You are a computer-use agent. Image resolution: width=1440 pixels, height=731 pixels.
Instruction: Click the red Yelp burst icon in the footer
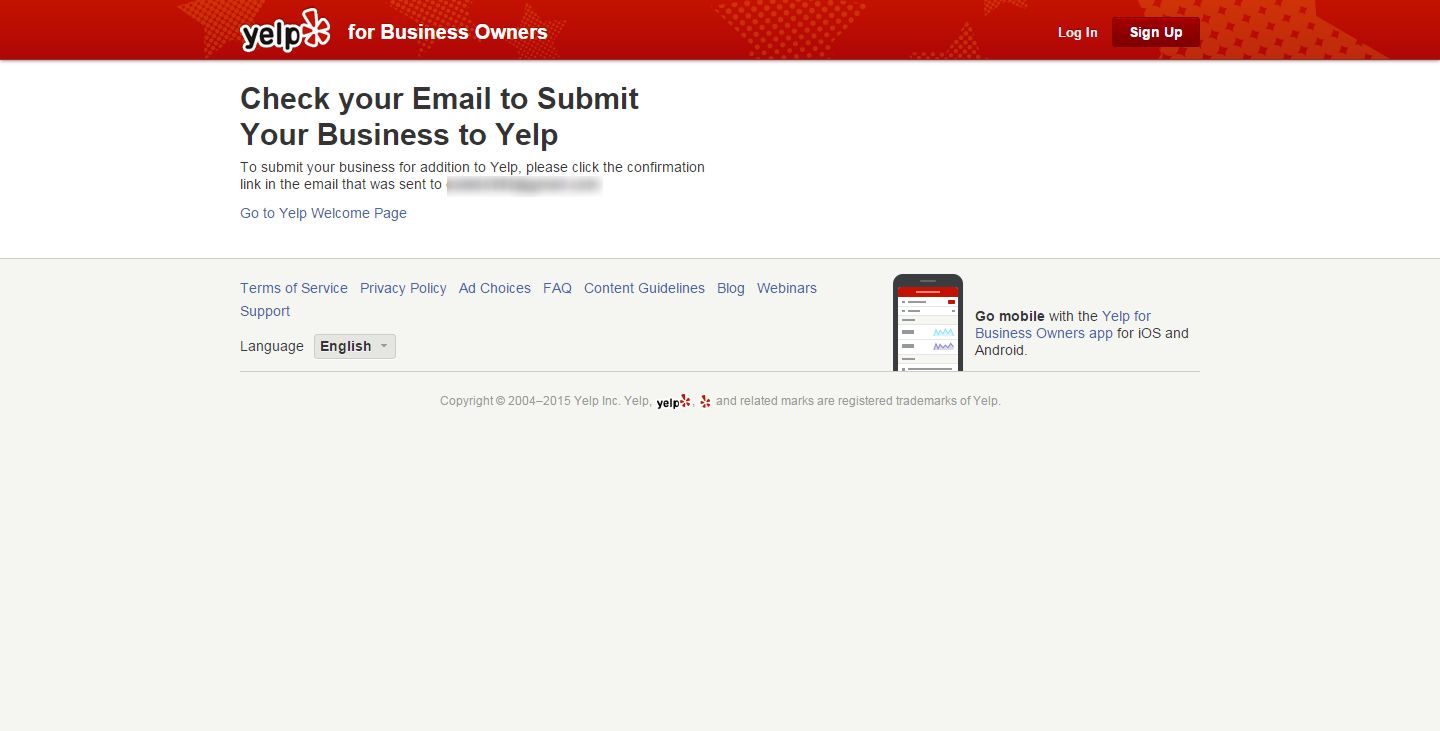pos(705,401)
